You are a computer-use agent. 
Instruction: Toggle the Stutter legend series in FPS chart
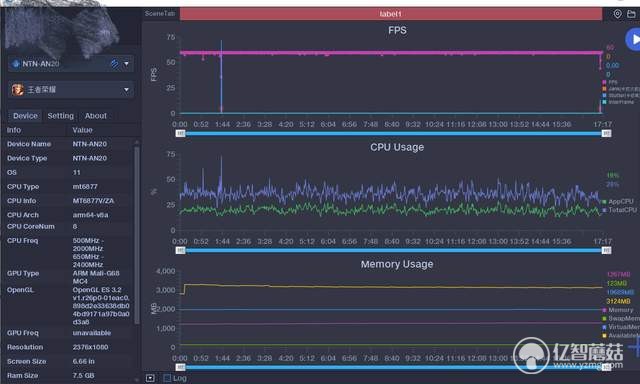tap(620, 95)
